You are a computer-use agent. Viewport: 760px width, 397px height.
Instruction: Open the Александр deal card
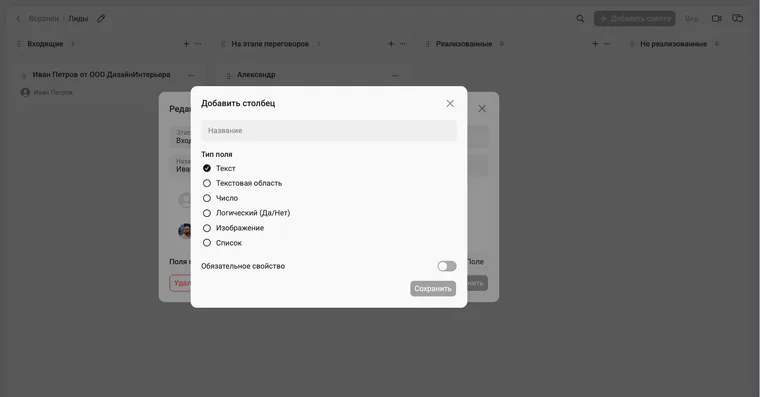(256, 75)
